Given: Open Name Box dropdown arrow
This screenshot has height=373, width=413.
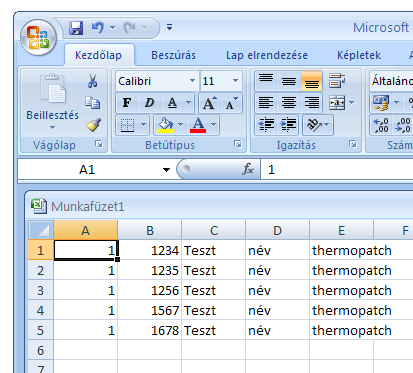Looking at the screenshot, I should click(166, 170).
